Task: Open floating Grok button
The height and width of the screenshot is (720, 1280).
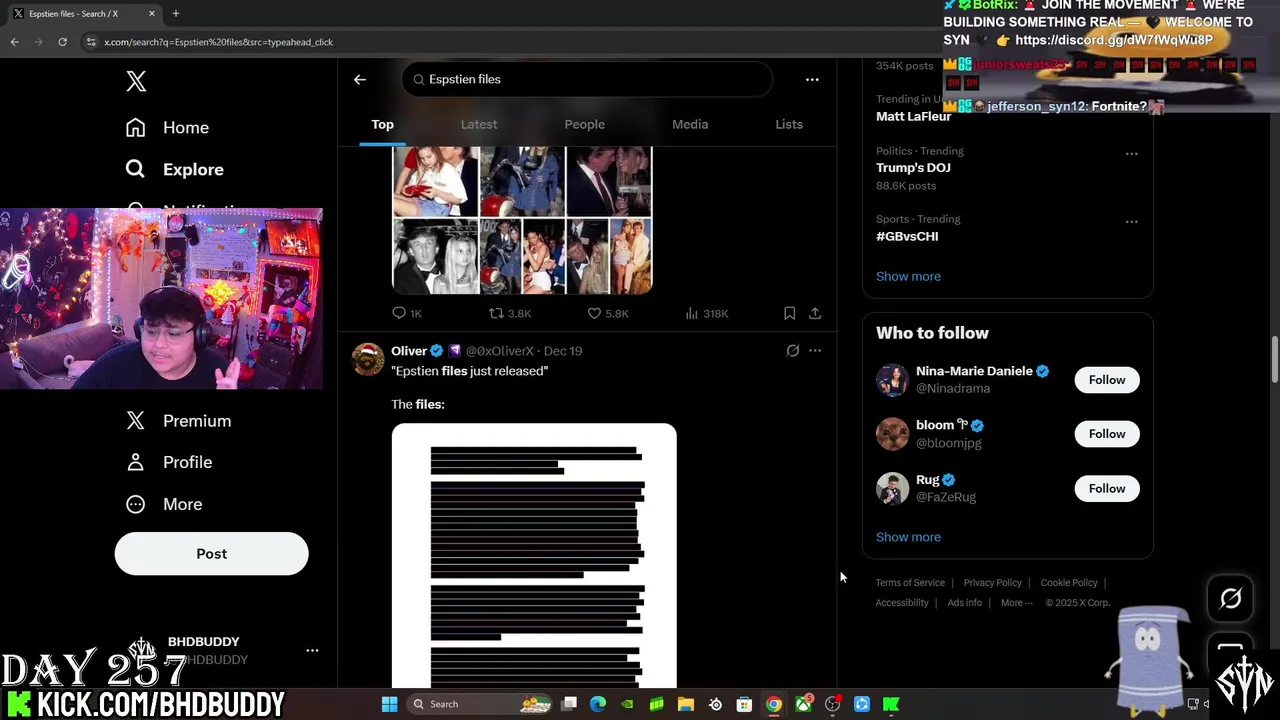Action: click(x=1230, y=598)
